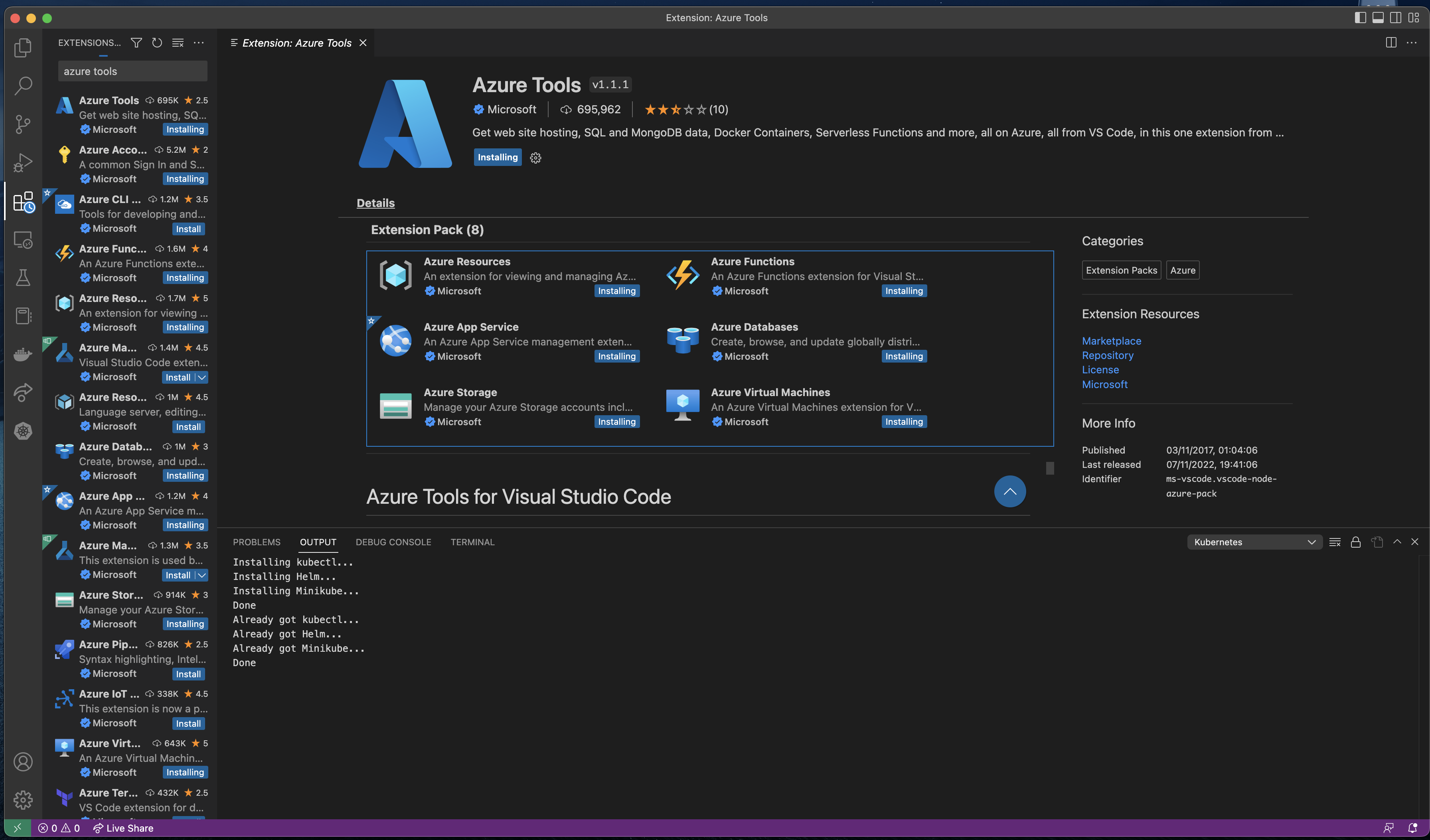Open the Marketplace link
The height and width of the screenshot is (840, 1430).
click(1111, 341)
